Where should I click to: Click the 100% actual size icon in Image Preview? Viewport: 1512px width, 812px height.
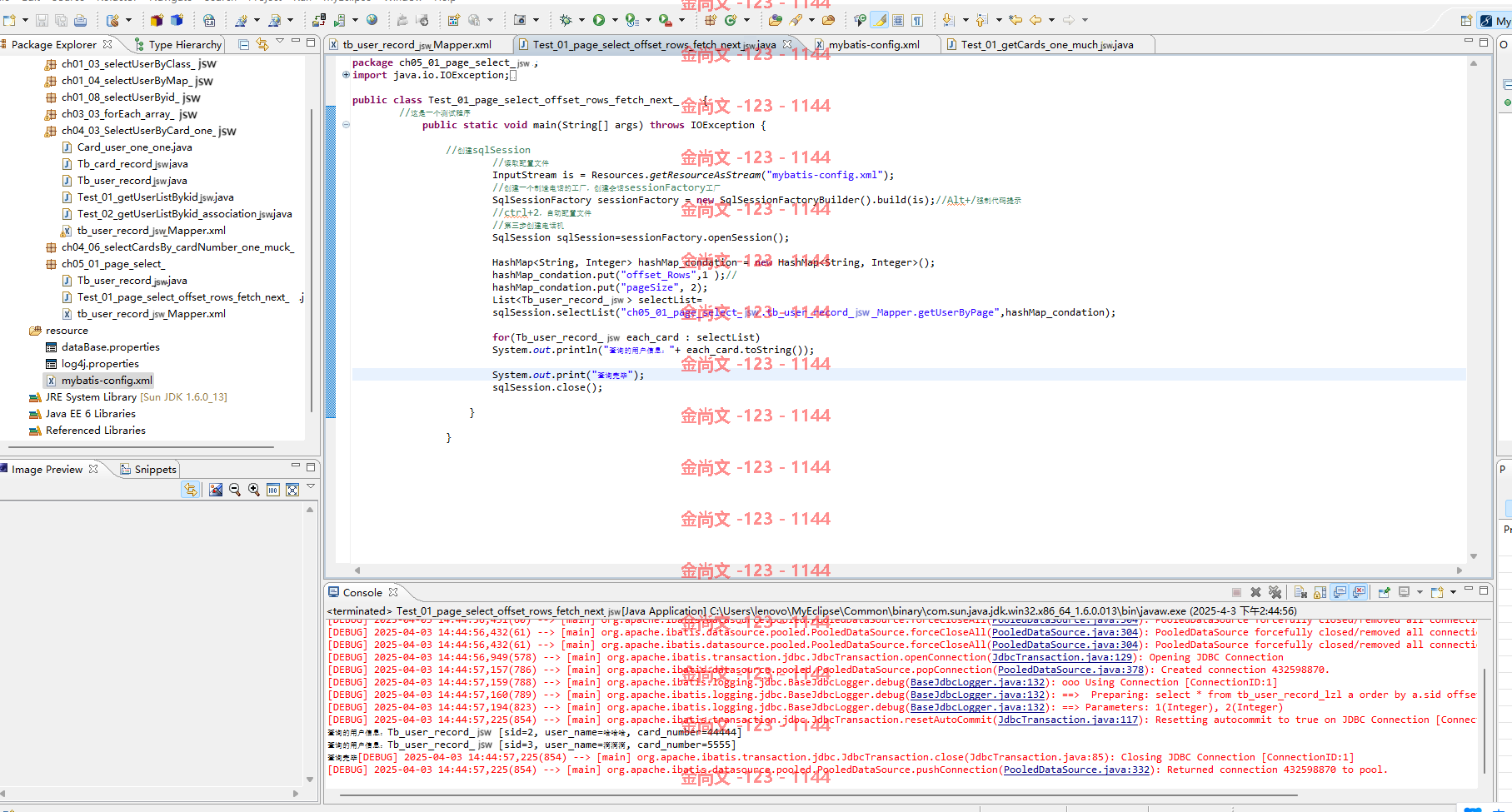click(272, 490)
